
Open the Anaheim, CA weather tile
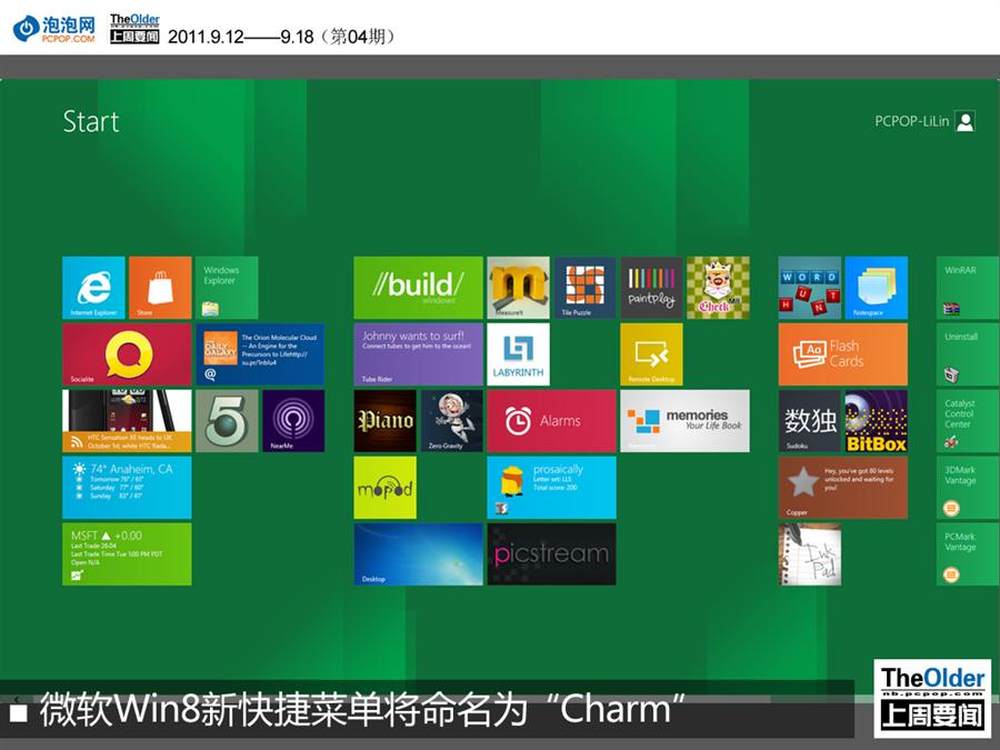pos(127,487)
